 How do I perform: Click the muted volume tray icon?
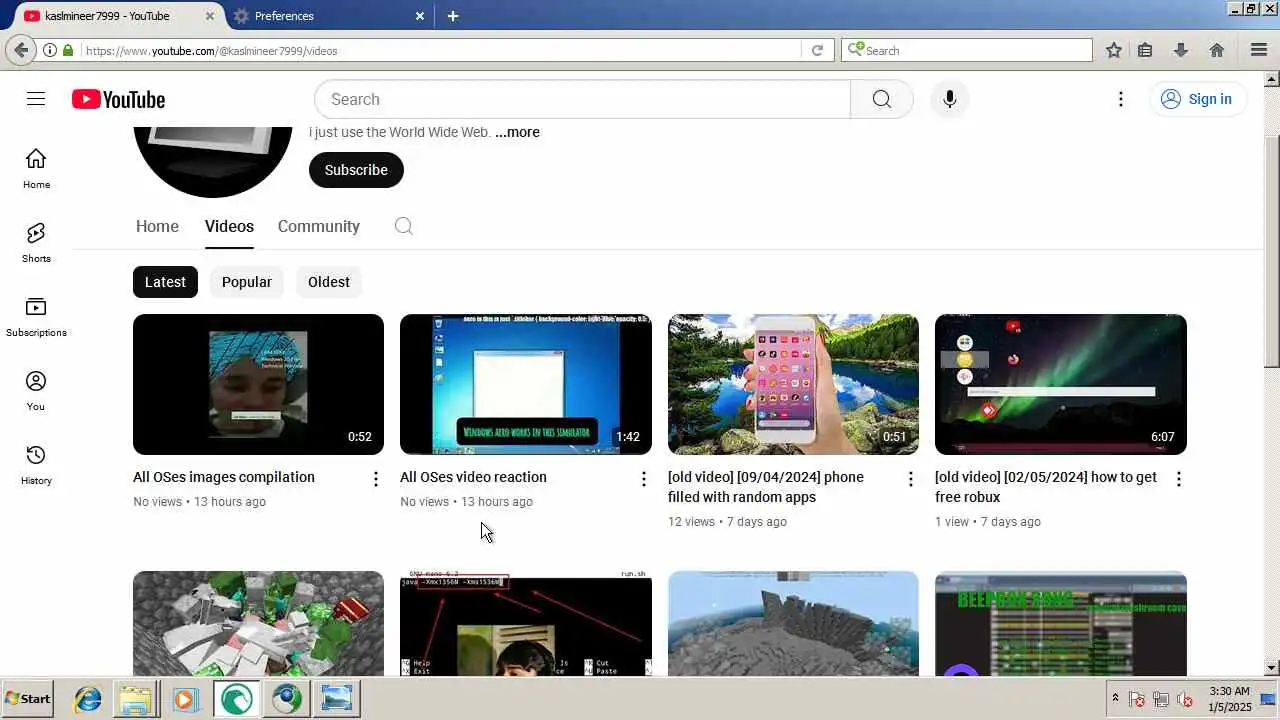[x=1185, y=699]
